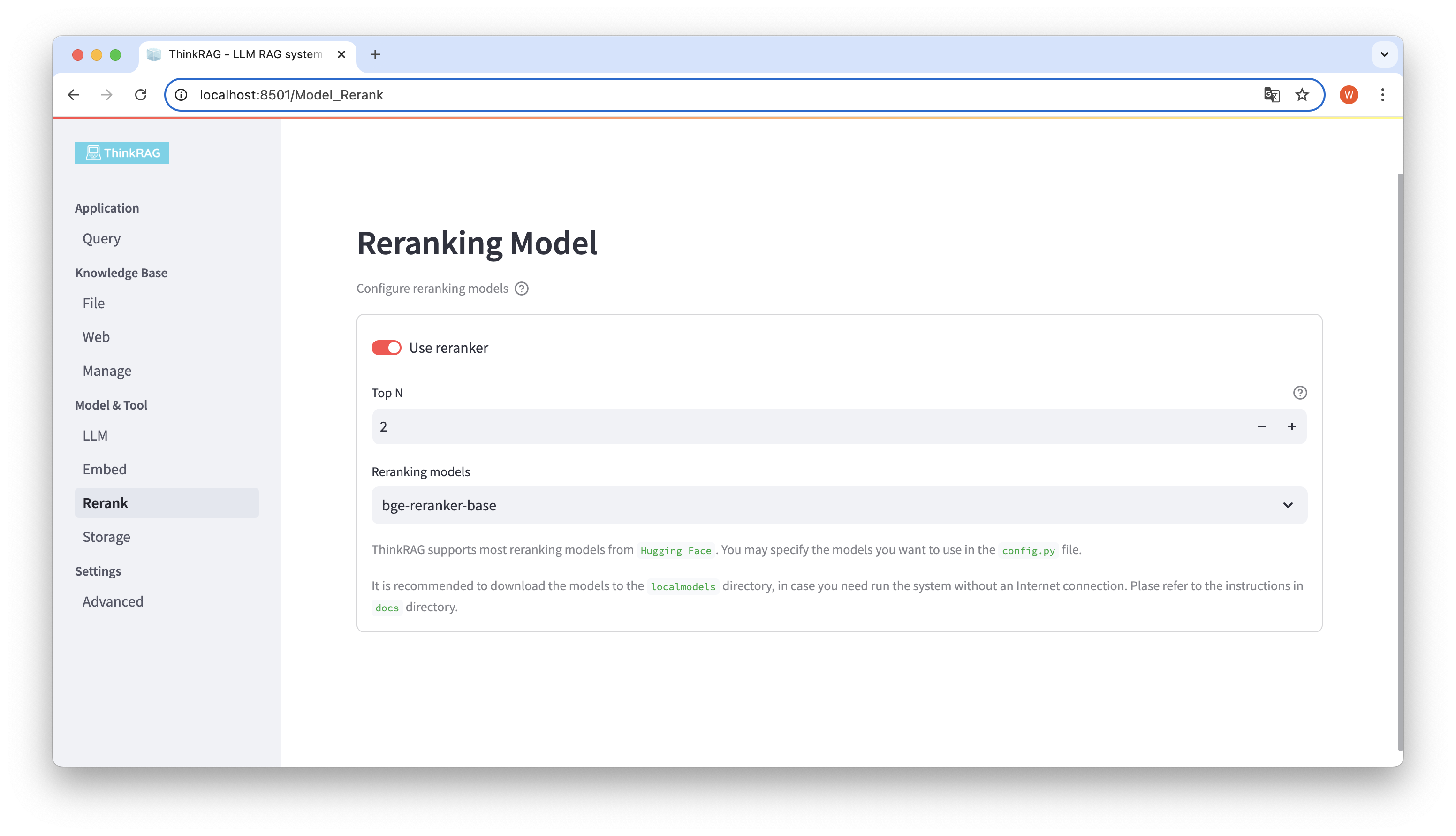Image resolution: width=1456 pixels, height=836 pixels.
Task: Click the user profile avatar W
Action: click(x=1348, y=95)
